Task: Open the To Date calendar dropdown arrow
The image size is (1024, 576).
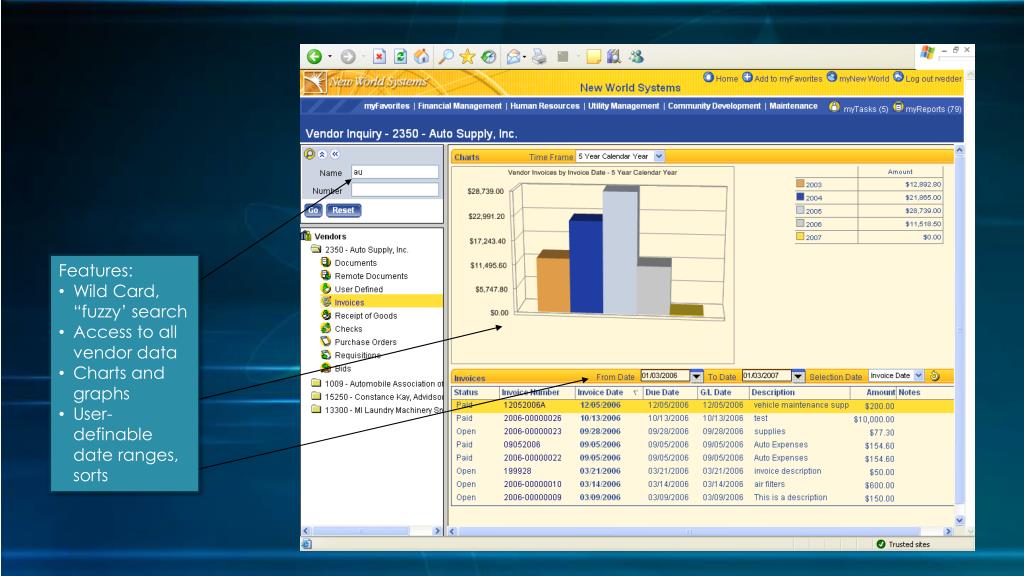Action: pos(798,376)
